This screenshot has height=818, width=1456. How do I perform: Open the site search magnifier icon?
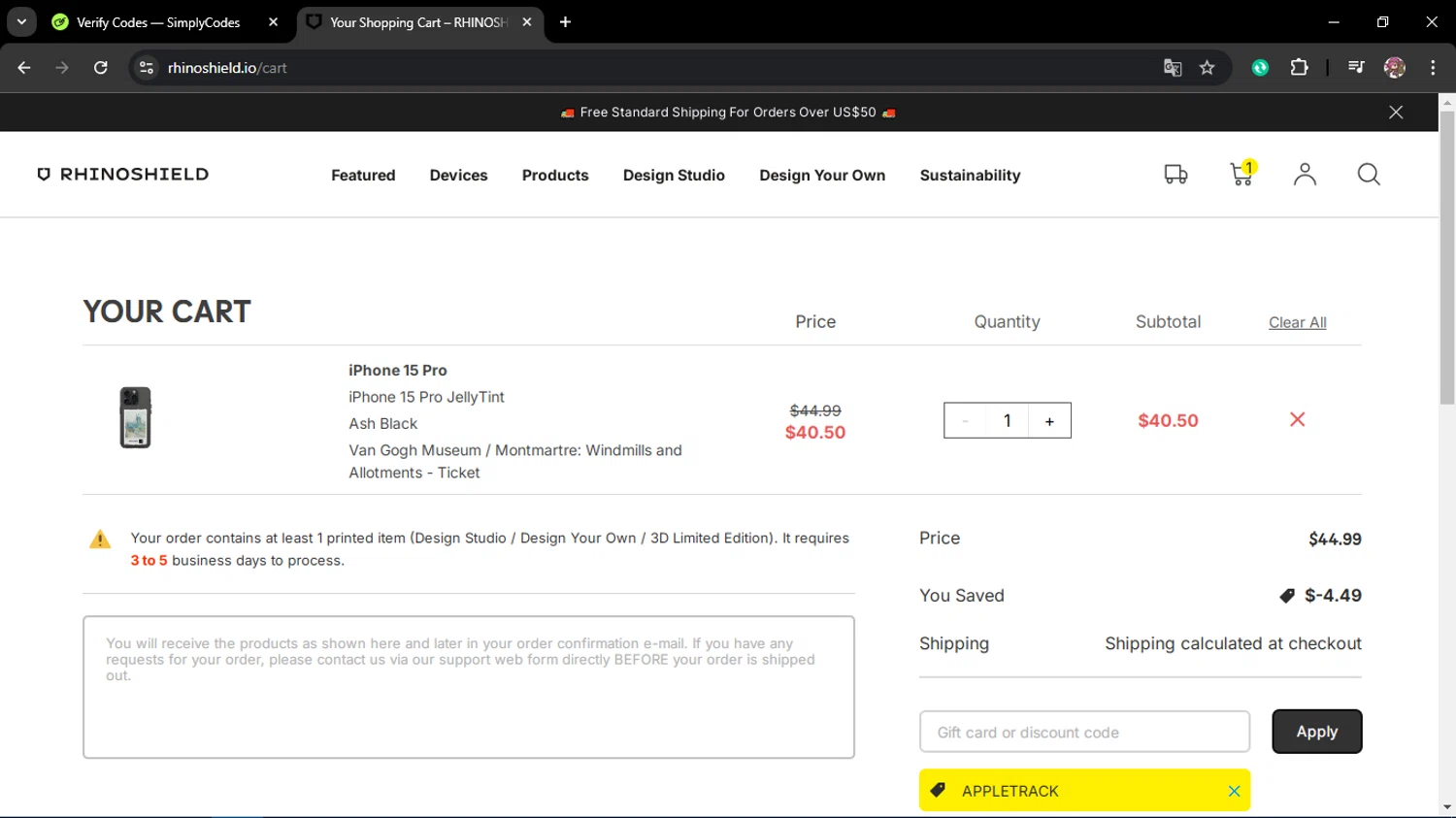click(x=1369, y=175)
